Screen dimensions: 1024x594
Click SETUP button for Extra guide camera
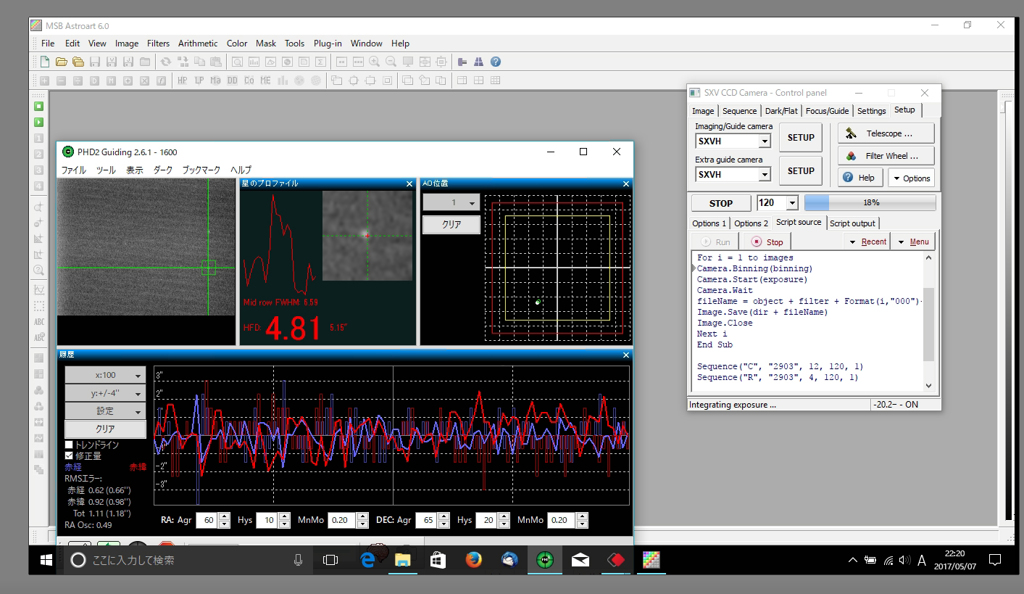[801, 171]
